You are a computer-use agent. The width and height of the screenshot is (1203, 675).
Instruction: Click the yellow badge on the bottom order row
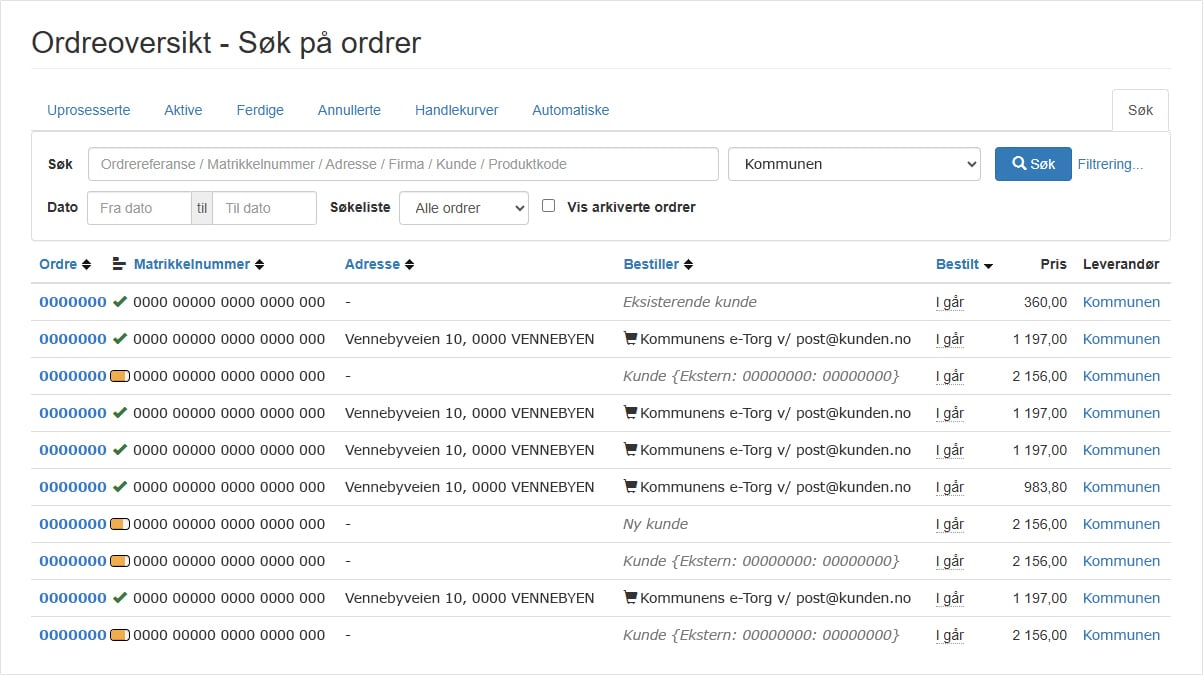point(122,634)
